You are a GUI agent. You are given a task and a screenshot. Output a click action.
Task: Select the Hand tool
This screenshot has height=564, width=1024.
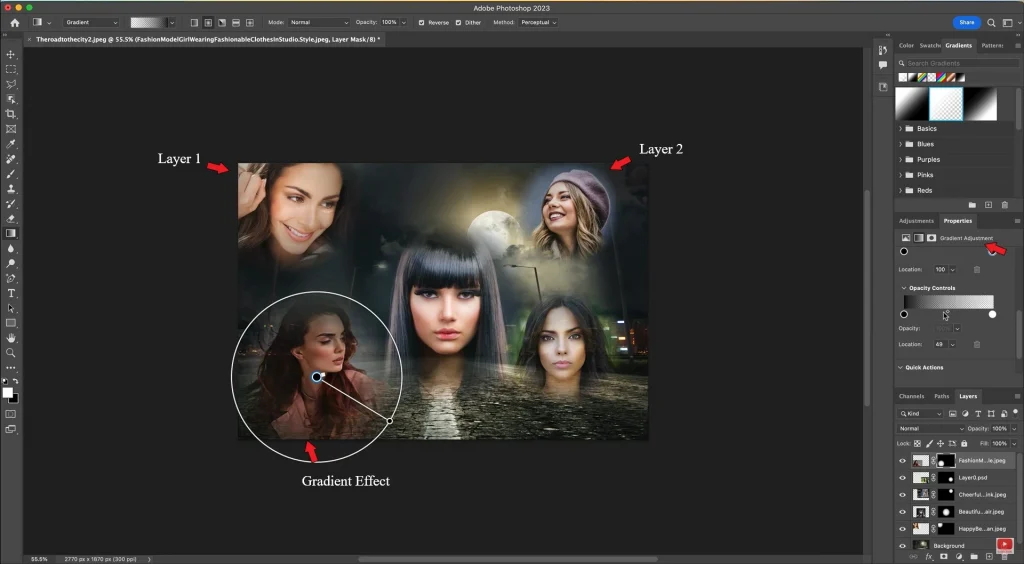coord(10,338)
